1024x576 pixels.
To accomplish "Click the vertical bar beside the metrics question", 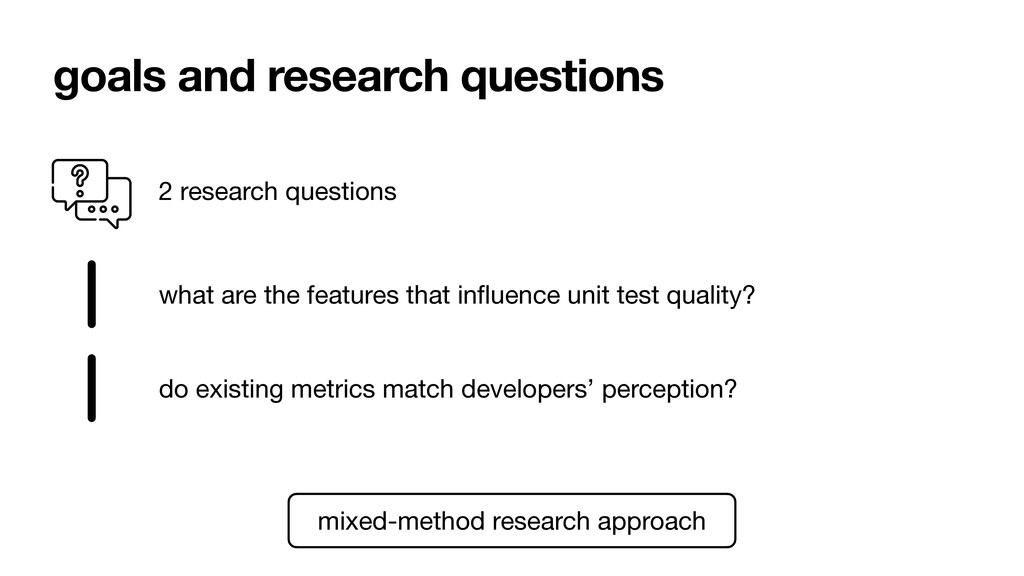I will [91, 389].
